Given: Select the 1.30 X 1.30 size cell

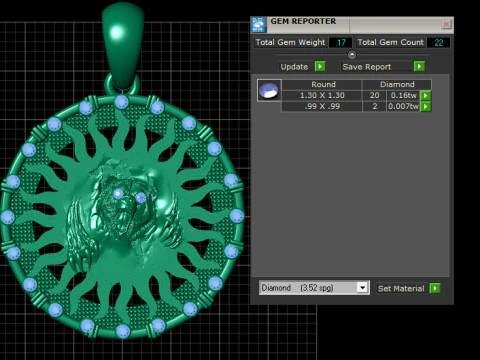Looking at the screenshot, I should click(322, 95).
